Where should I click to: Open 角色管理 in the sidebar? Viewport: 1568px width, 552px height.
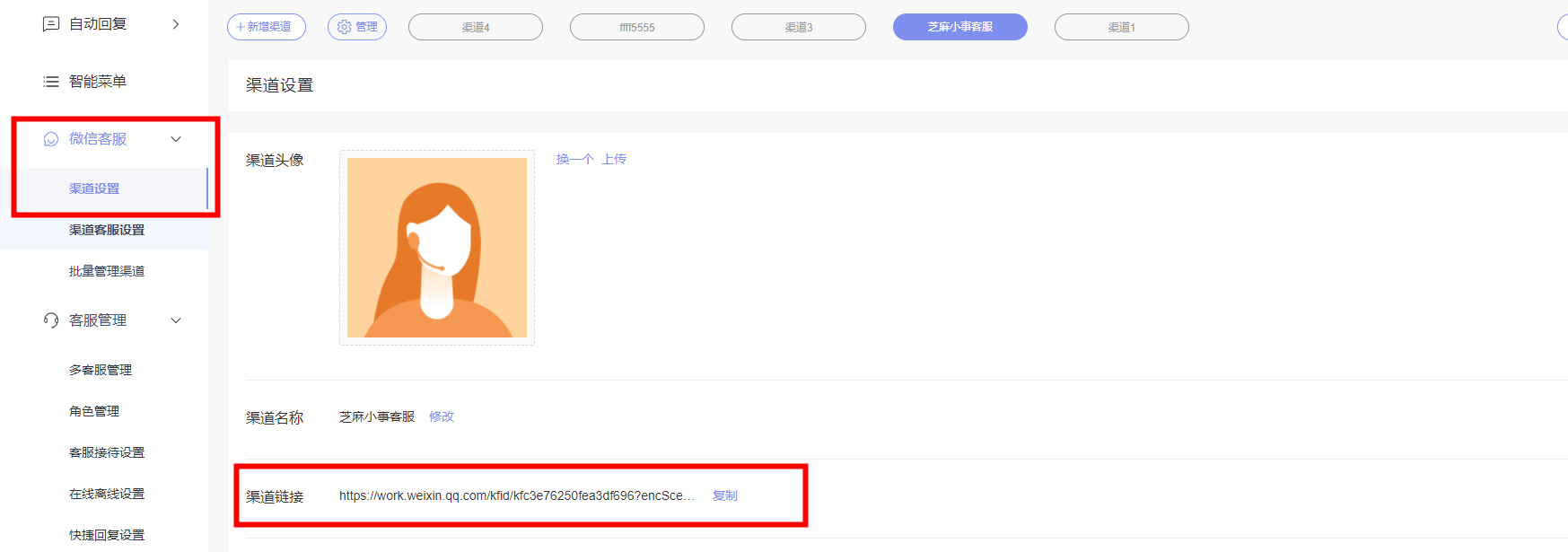104,411
